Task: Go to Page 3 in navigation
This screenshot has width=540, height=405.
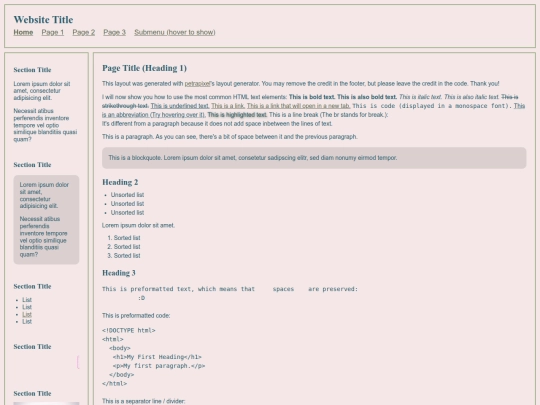Action: click(x=115, y=32)
